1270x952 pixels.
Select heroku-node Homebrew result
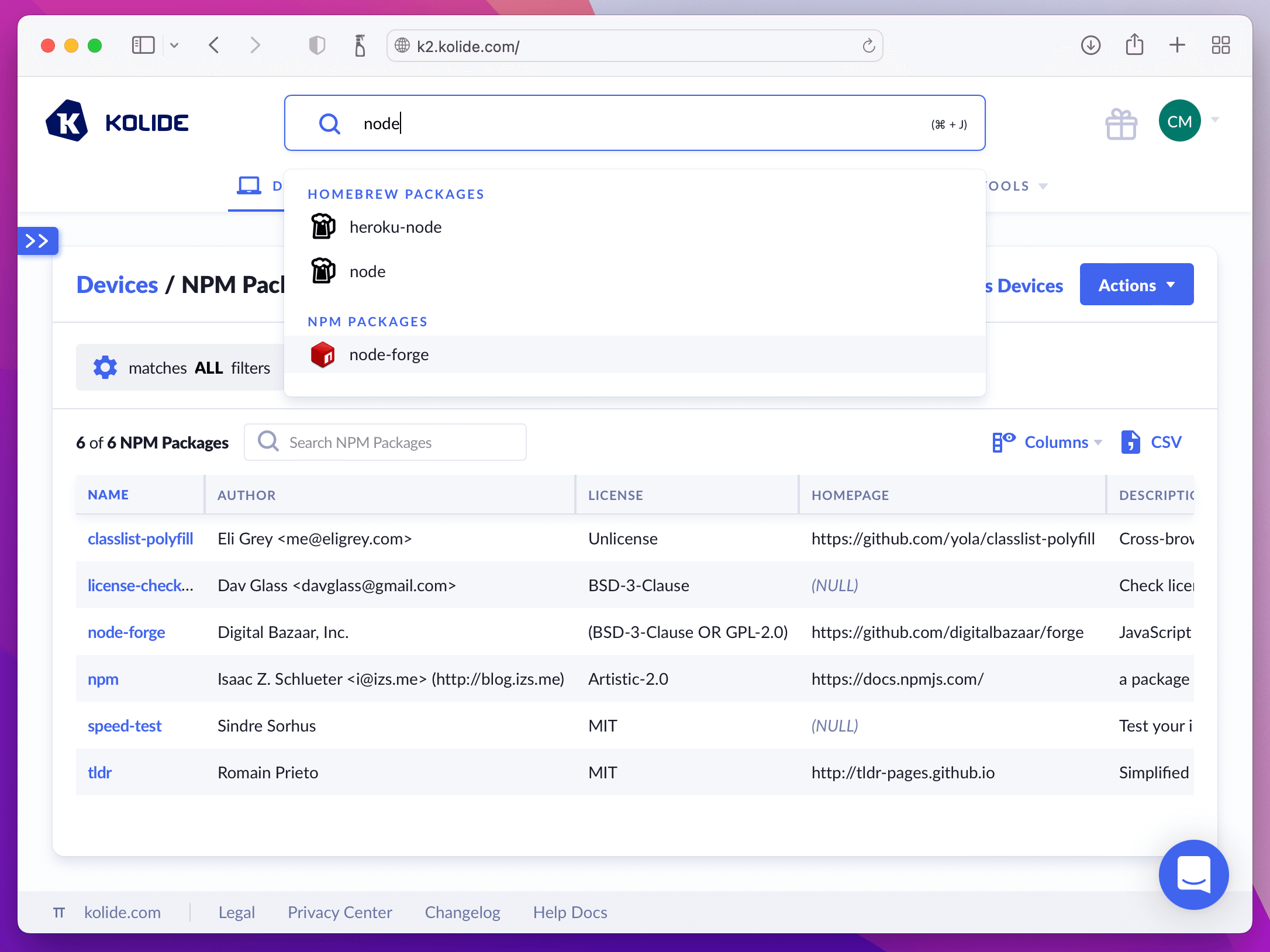395,227
